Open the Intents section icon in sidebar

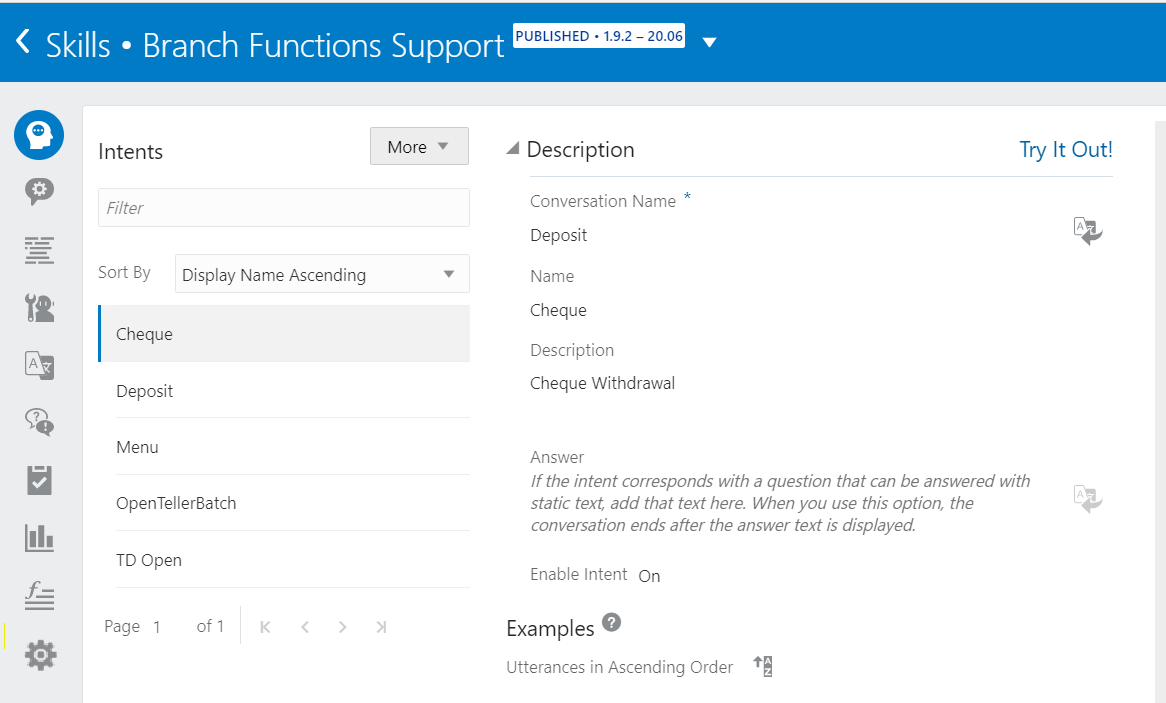tap(39, 135)
